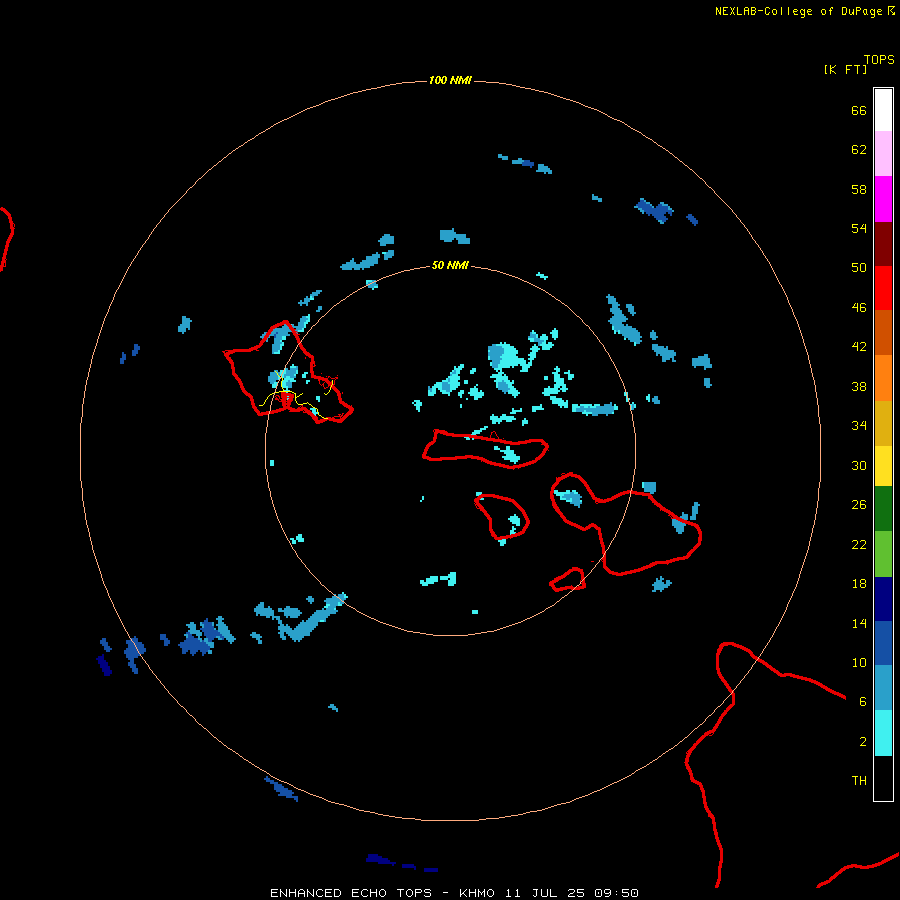Click the legend value 18
Image resolution: width=900 pixels, height=900 pixels.
(859, 584)
